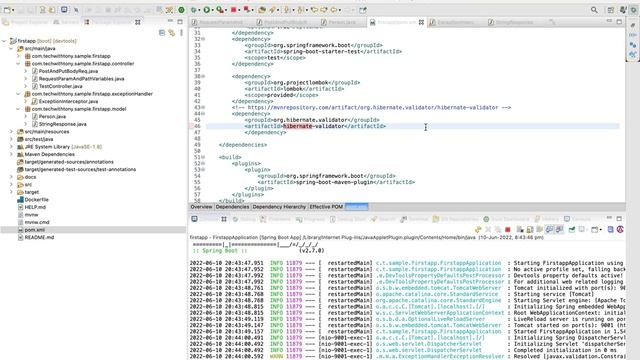
Task: Select HELP.md in the tree
Action: pos(35,207)
